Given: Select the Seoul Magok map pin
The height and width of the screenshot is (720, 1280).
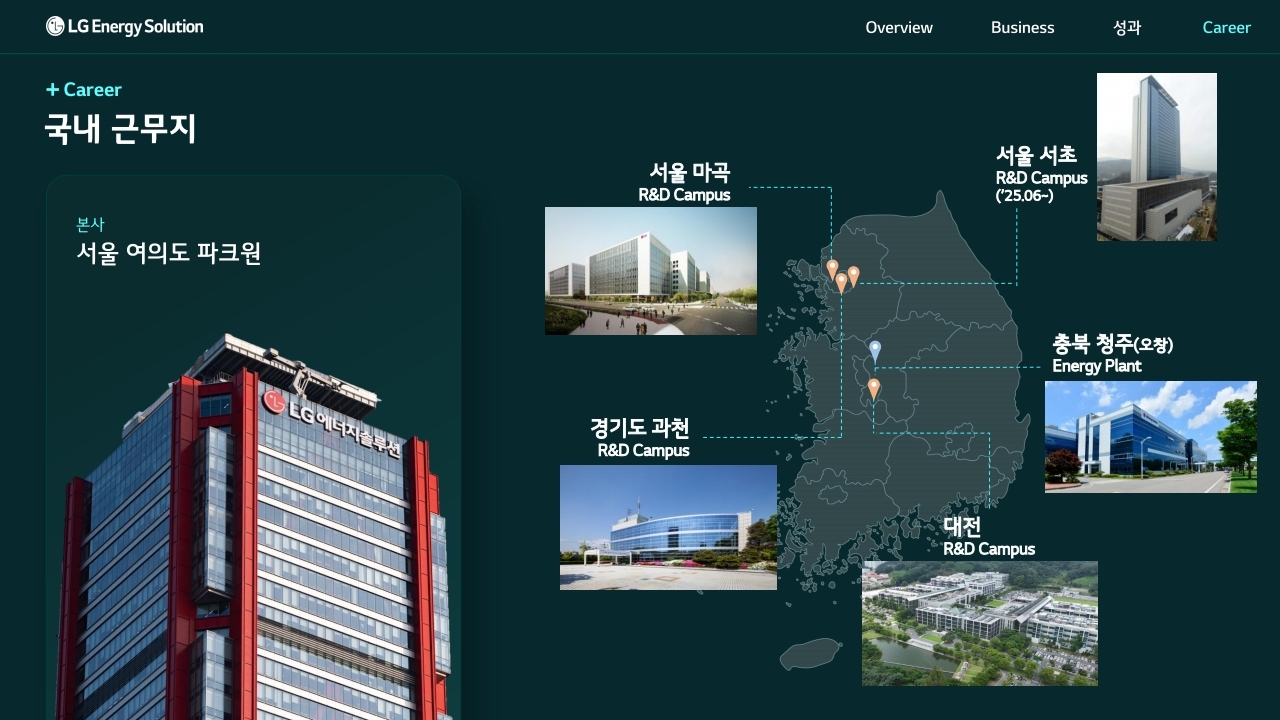Looking at the screenshot, I should [832, 268].
